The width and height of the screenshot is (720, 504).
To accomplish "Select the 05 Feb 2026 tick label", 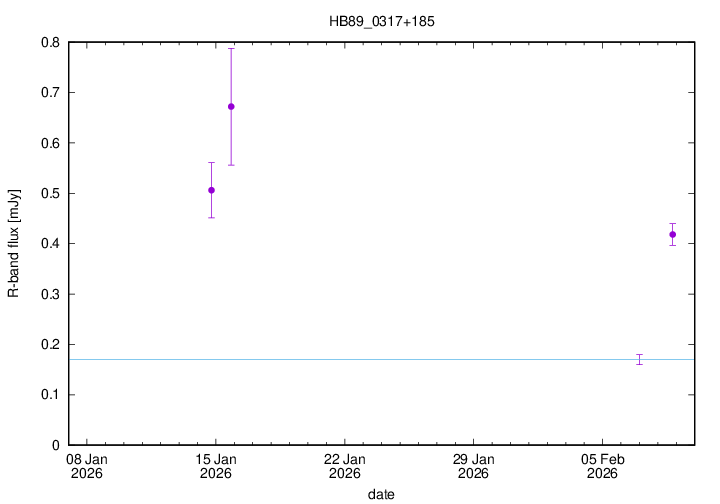I will coord(602,466).
